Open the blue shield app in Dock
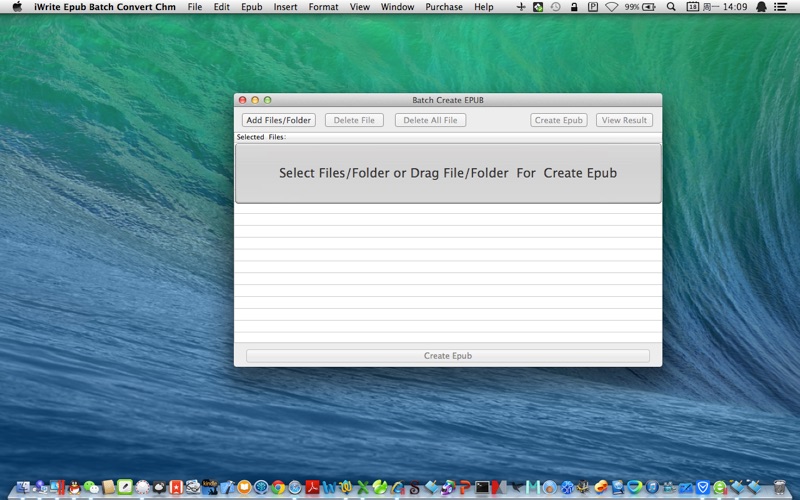This screenshot has width=800, height=500. [x=702, y=487]
